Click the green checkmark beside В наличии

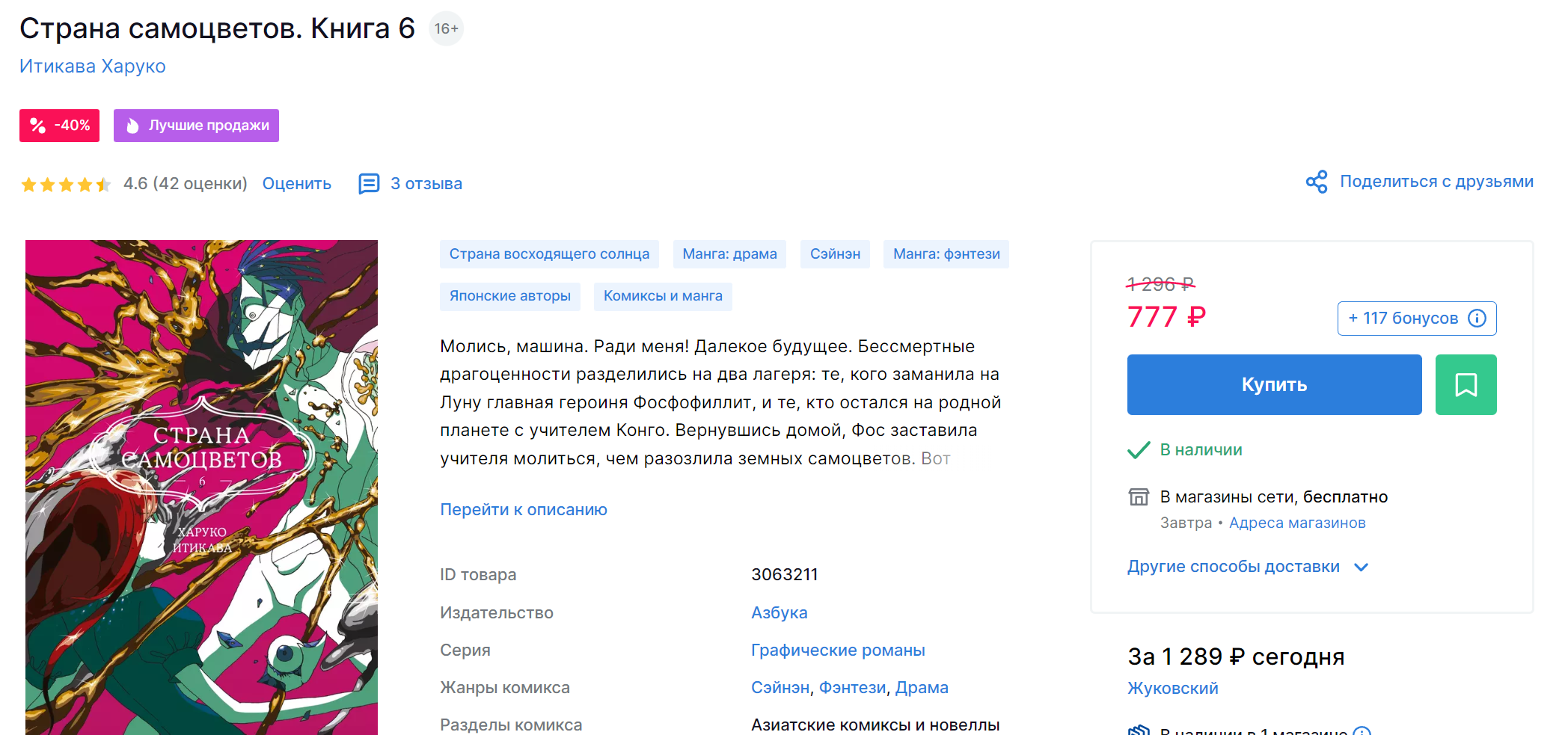[1139, 450]
